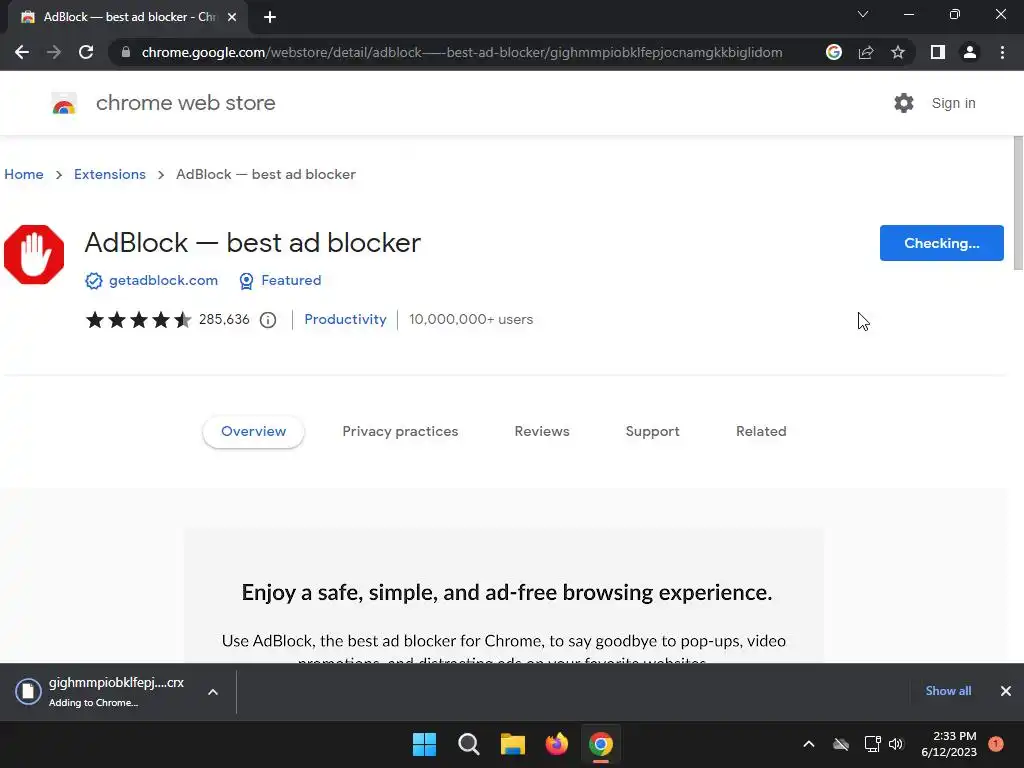The image size is (1024, 768).
Task: View site information via lock icon
Action: pos(126,52)
